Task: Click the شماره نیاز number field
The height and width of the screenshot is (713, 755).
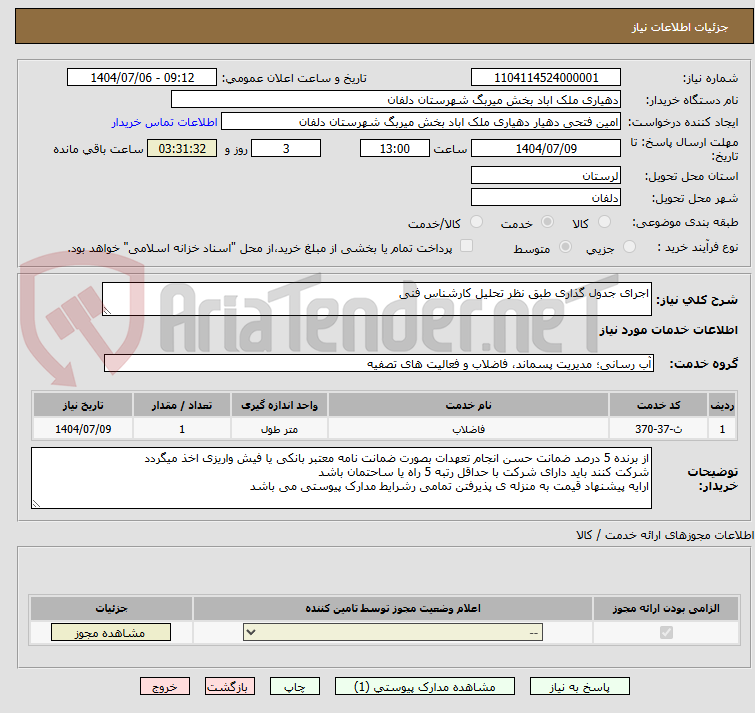Action: click(x=545, y=78)
